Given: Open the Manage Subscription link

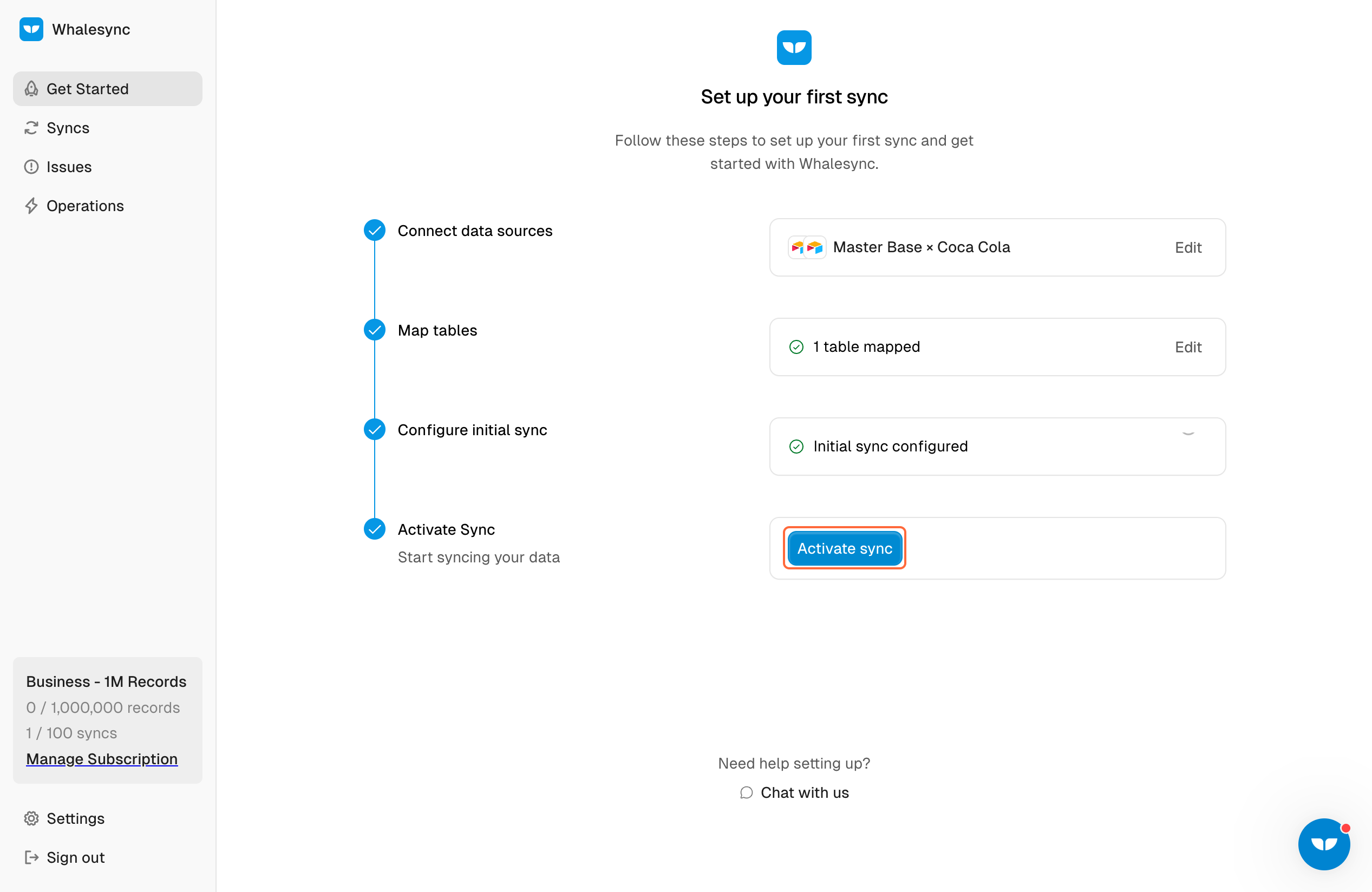Looking at the screenshot, I should 101,759.
